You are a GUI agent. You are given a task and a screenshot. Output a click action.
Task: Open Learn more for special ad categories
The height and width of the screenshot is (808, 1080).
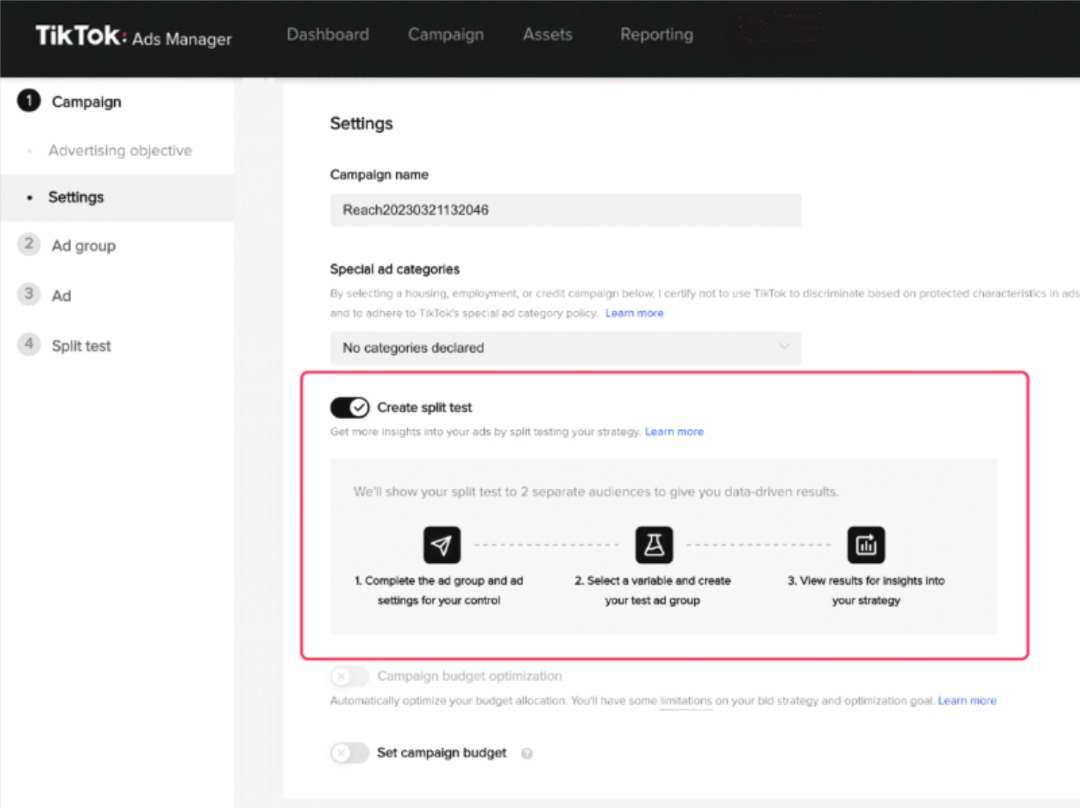pyautogui.click(x=634, y=313)
